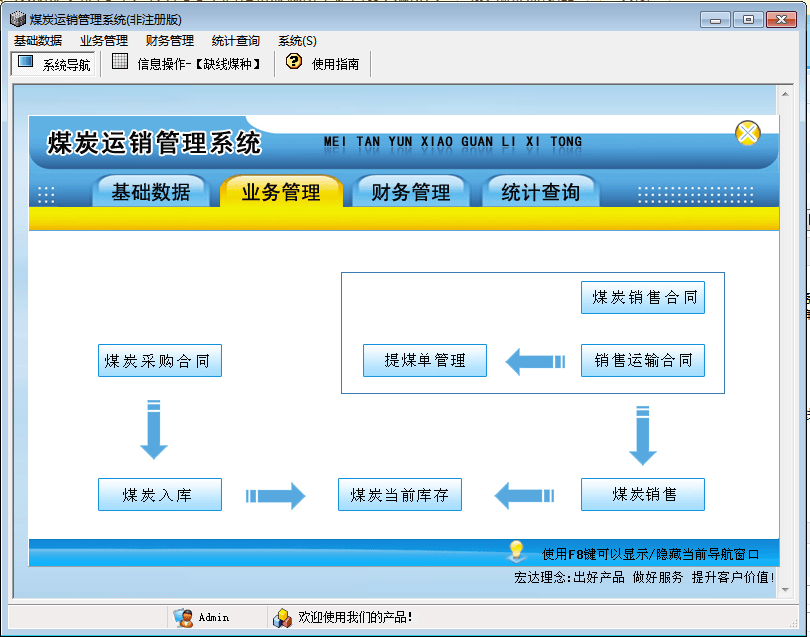Switch to the 基础数据 navigation tab

click(x=151, y=192)
